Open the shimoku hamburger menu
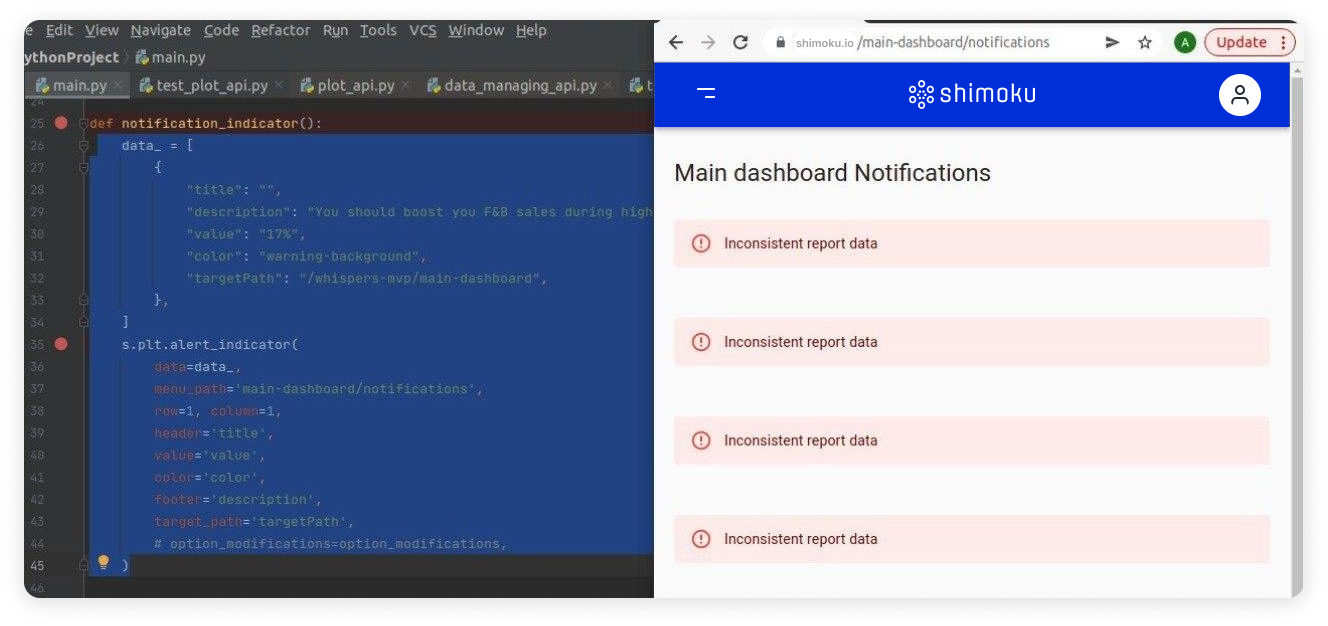The height and width of the screenshot is (626, 1328). pyautogui.click(x=706, y=93)
